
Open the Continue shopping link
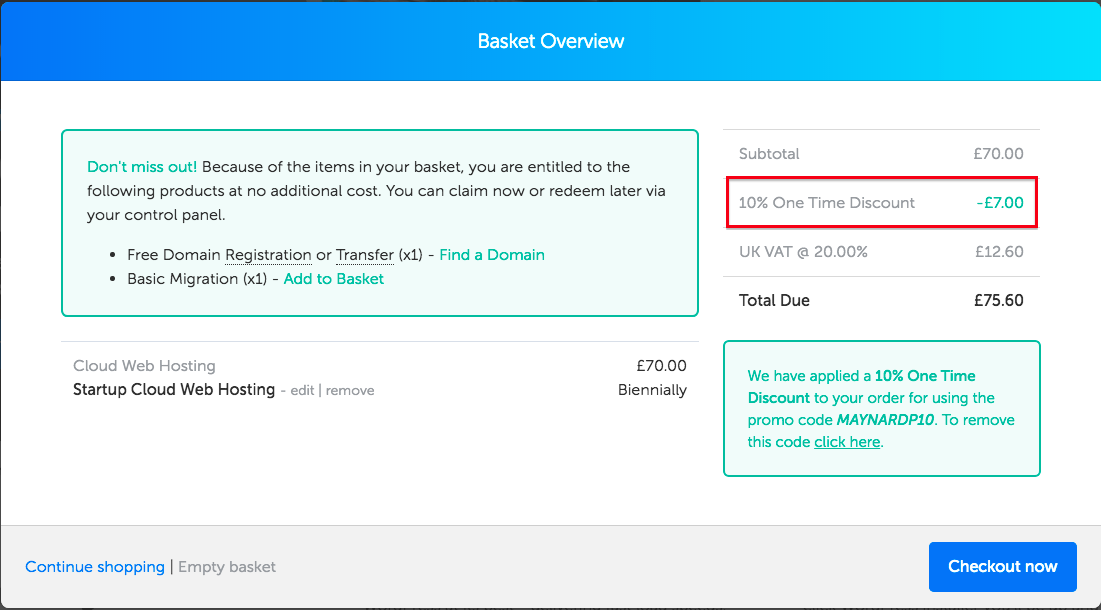point(95,566)
